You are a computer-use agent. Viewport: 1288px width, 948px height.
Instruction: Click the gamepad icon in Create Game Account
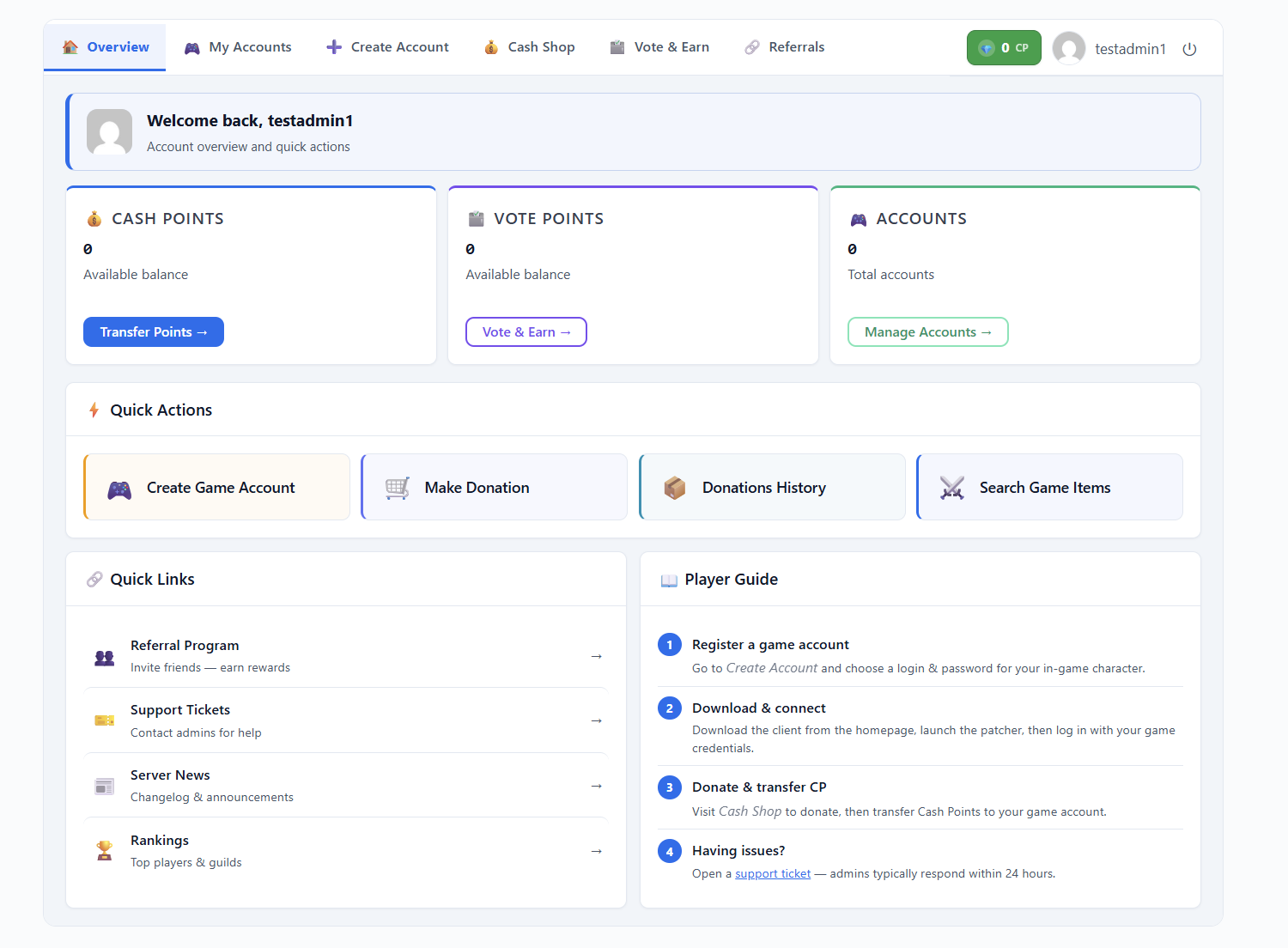pos(119,490)
